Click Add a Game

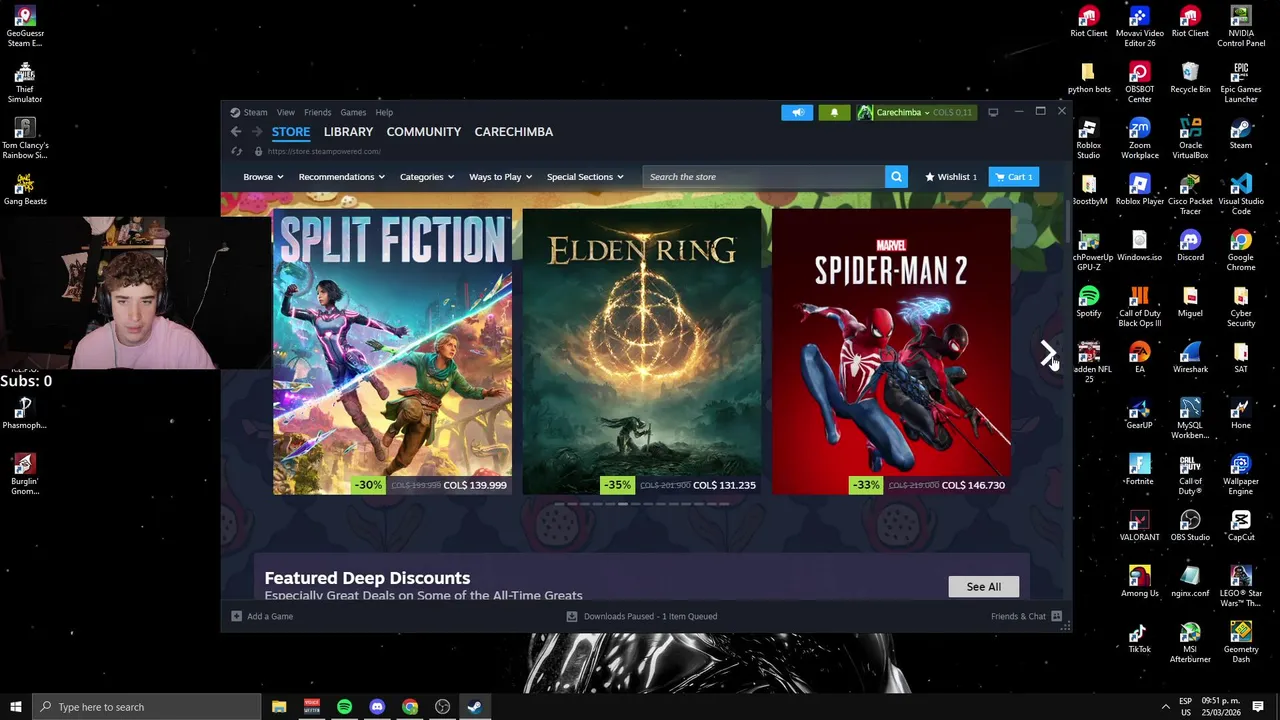[x=263, y=616]
